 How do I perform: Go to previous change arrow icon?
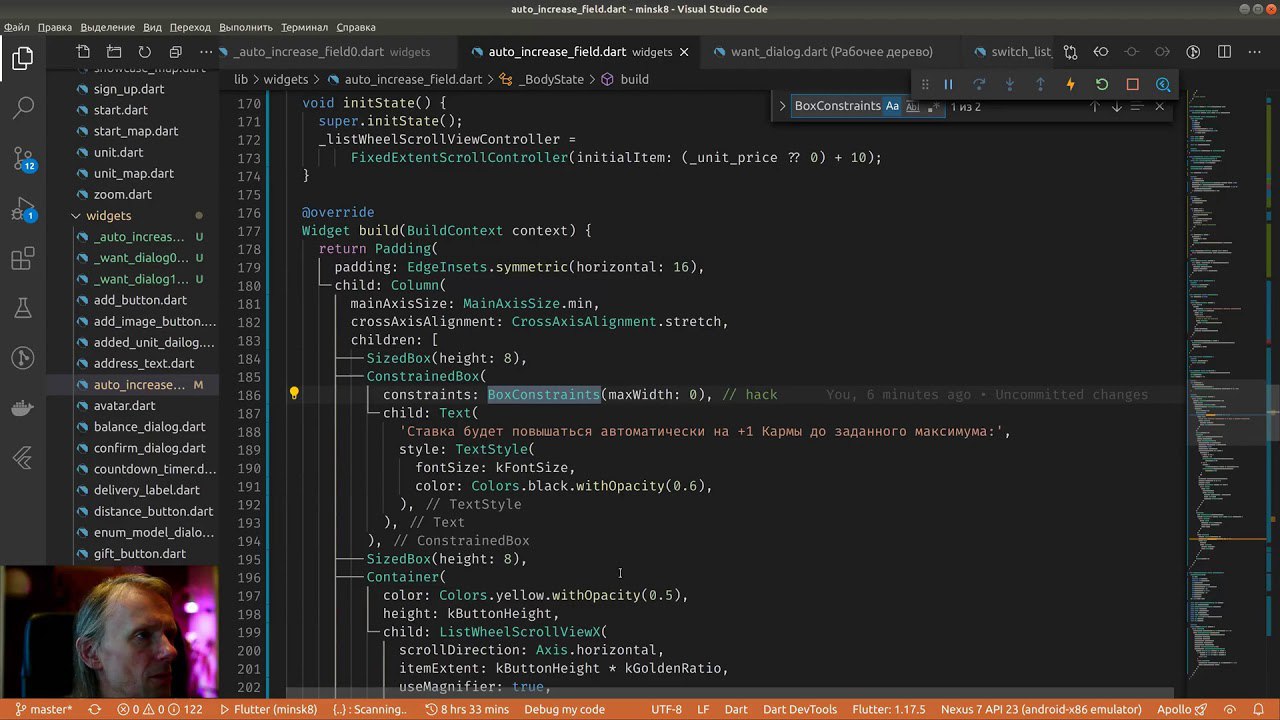point(1101,52)
